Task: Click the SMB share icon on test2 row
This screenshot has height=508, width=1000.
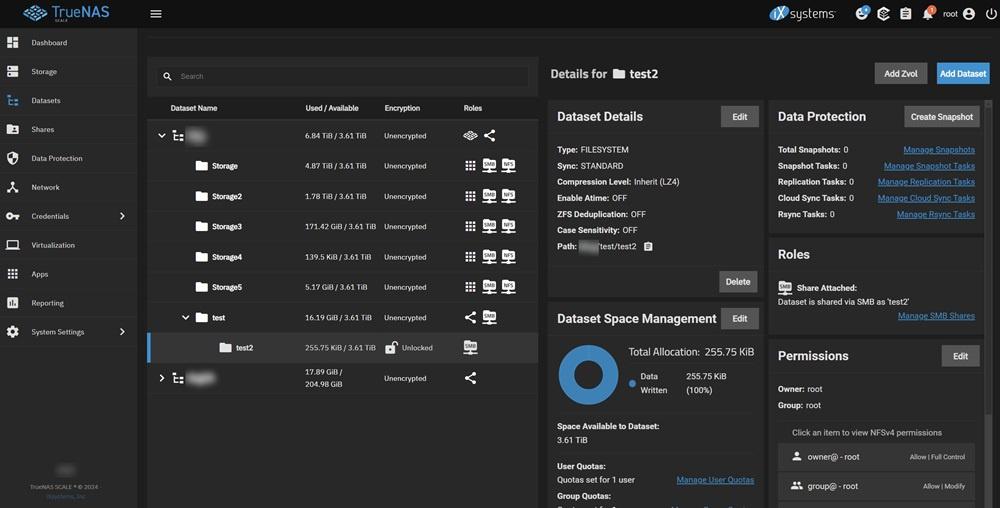Action: (x=470, y=348)
